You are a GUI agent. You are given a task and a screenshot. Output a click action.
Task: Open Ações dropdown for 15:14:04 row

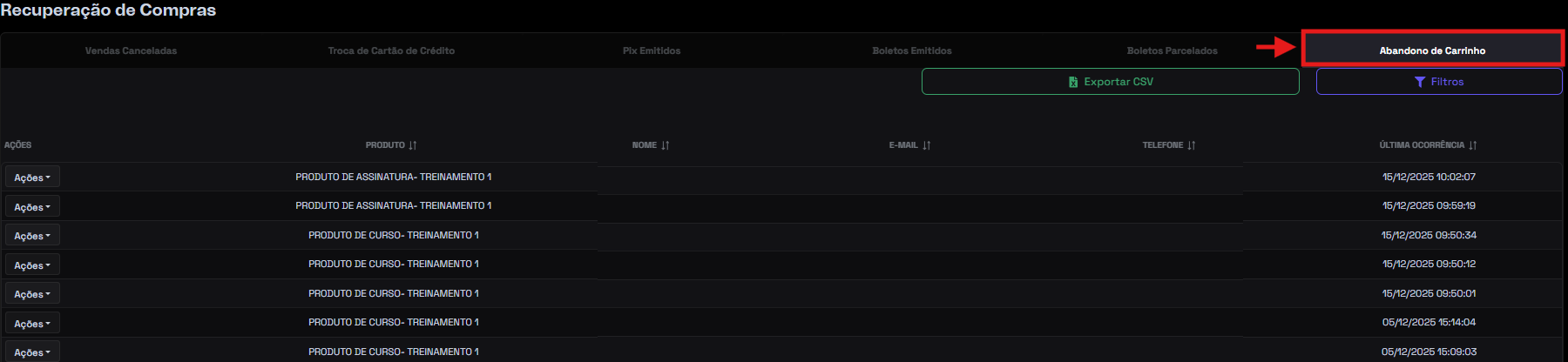coord(32,324)
